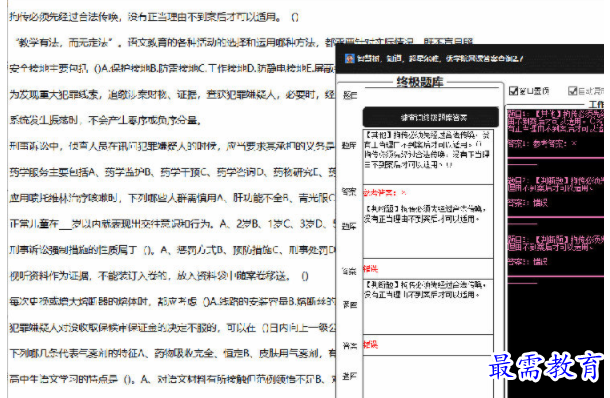Click the document line 每次更换或增大熔断器的熔体时
This screenshot has width=610, height=398.
coord(172,302)
